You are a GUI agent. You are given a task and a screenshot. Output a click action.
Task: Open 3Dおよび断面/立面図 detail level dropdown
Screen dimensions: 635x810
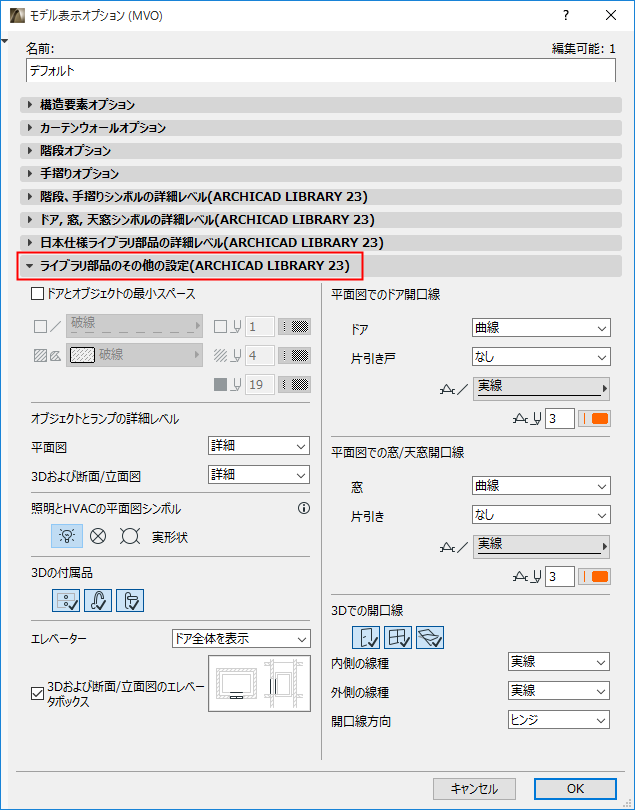[x=259, y=475]
